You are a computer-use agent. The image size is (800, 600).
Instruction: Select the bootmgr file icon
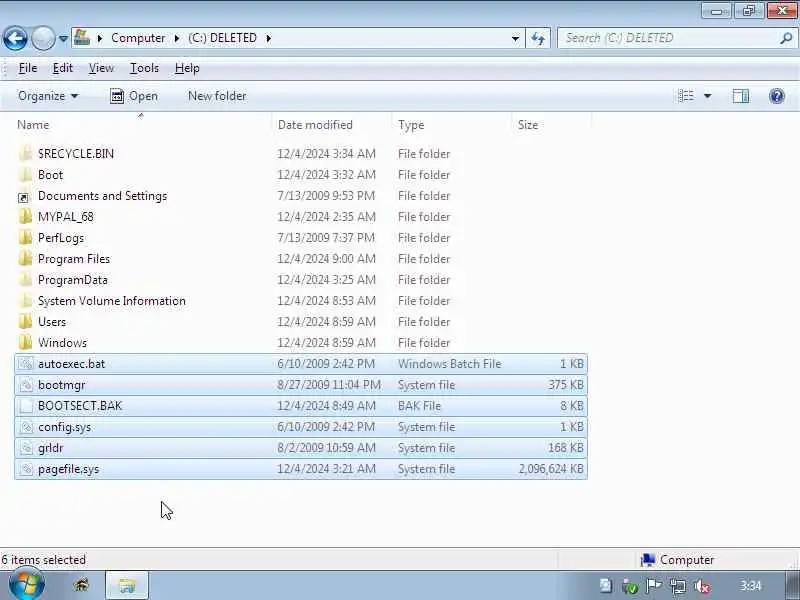click(26, 385)
